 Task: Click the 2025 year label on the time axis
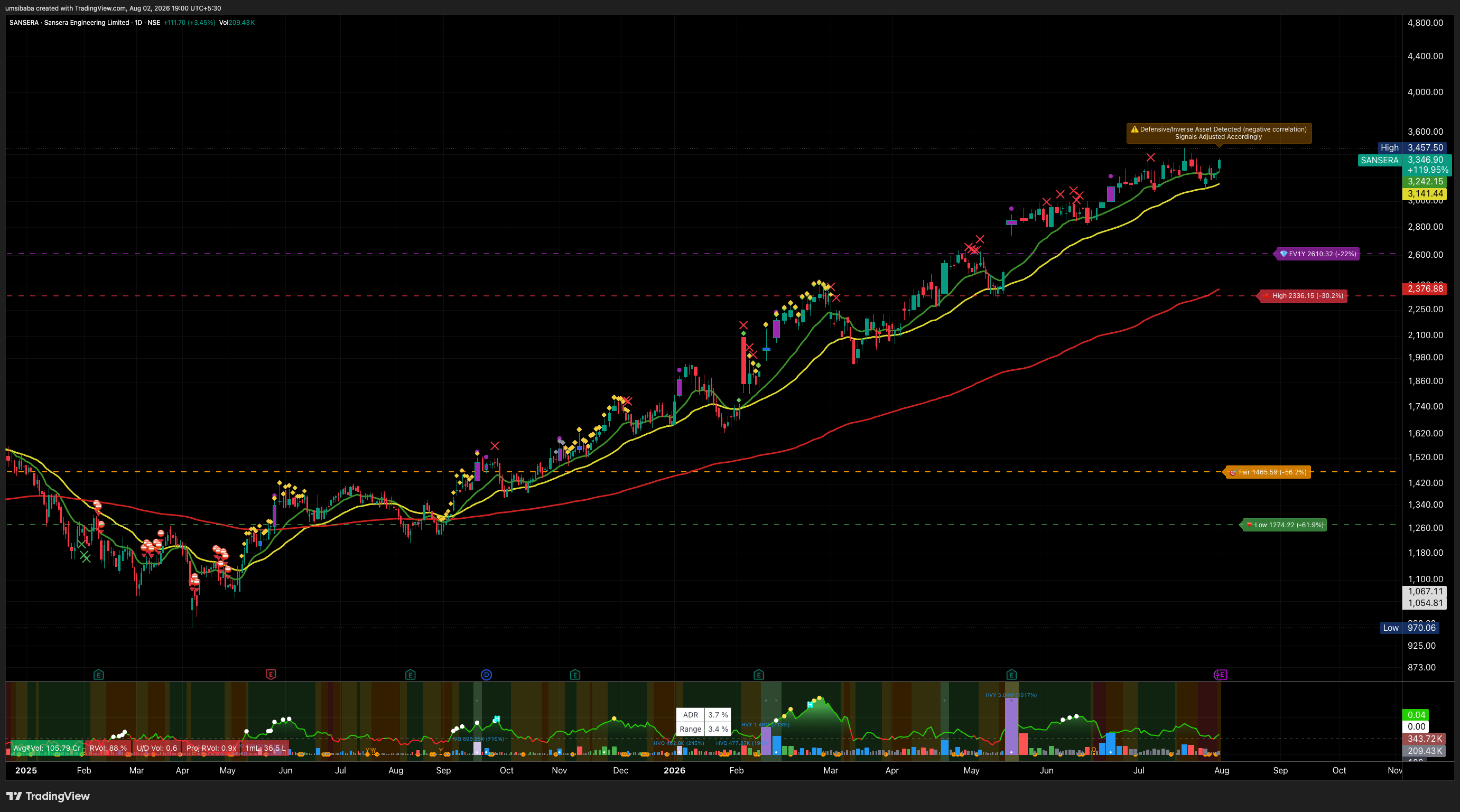[26, 771]
